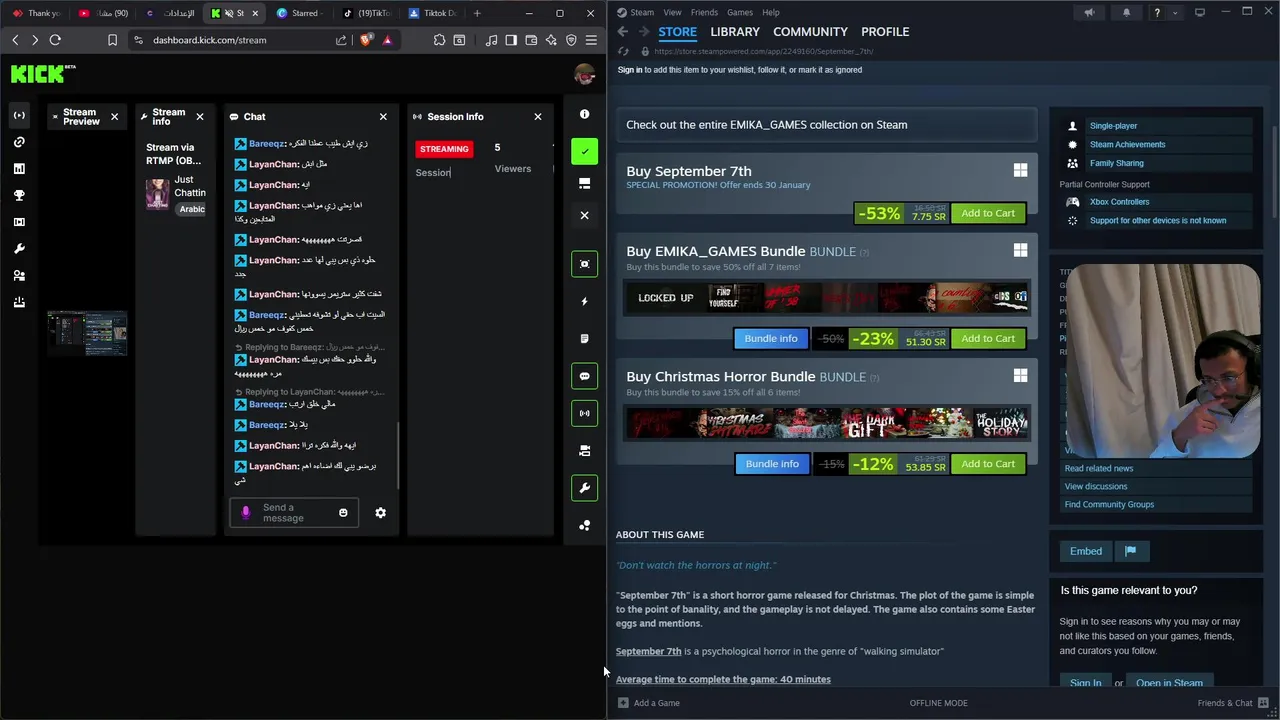Click Sign in link at top of Steam page
This screenshot has height=720, width=1280.
pyautogui.click(x=630, y=70)
